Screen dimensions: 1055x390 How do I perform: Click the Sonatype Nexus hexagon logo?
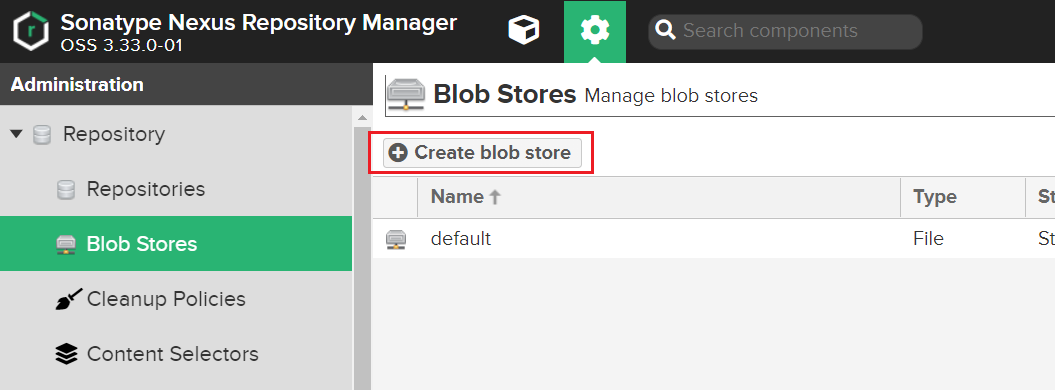click(31, 32)
